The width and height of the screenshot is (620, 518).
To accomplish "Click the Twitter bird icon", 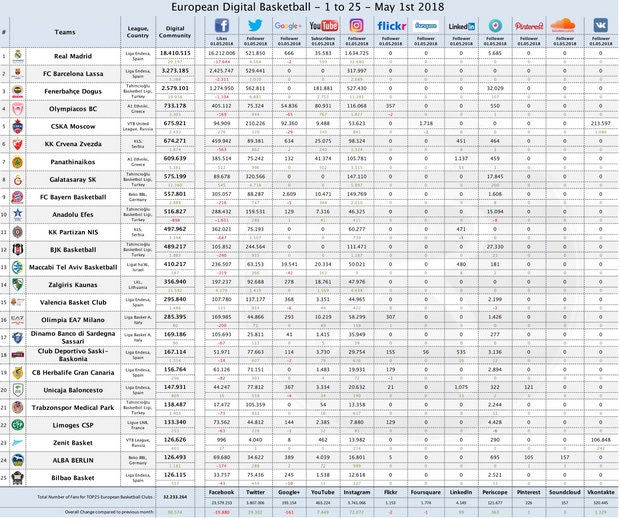I will 255,26.
